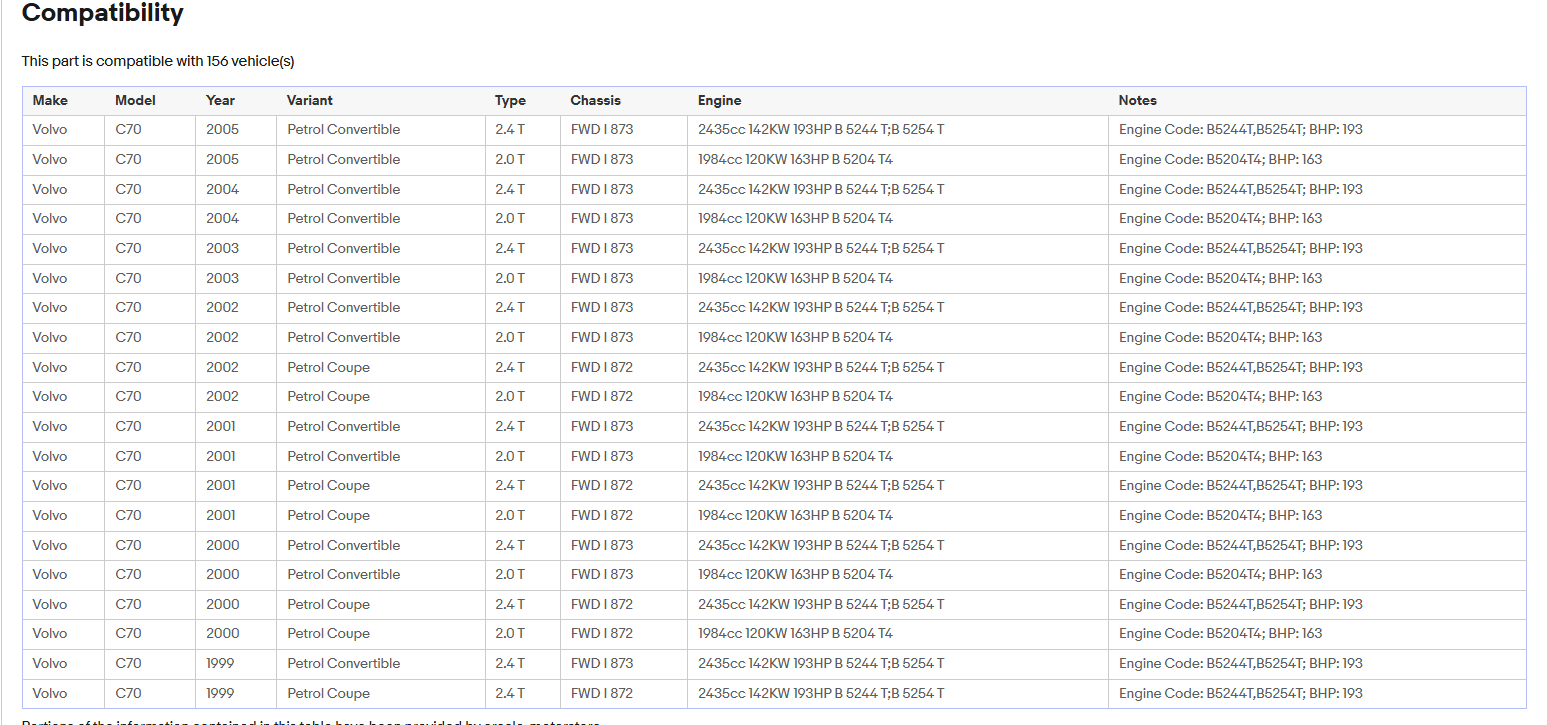1547x725 pixels.
Task: Click "Volvo" in the 1999 Petrol Coupe row
Action: click(50, 693)
